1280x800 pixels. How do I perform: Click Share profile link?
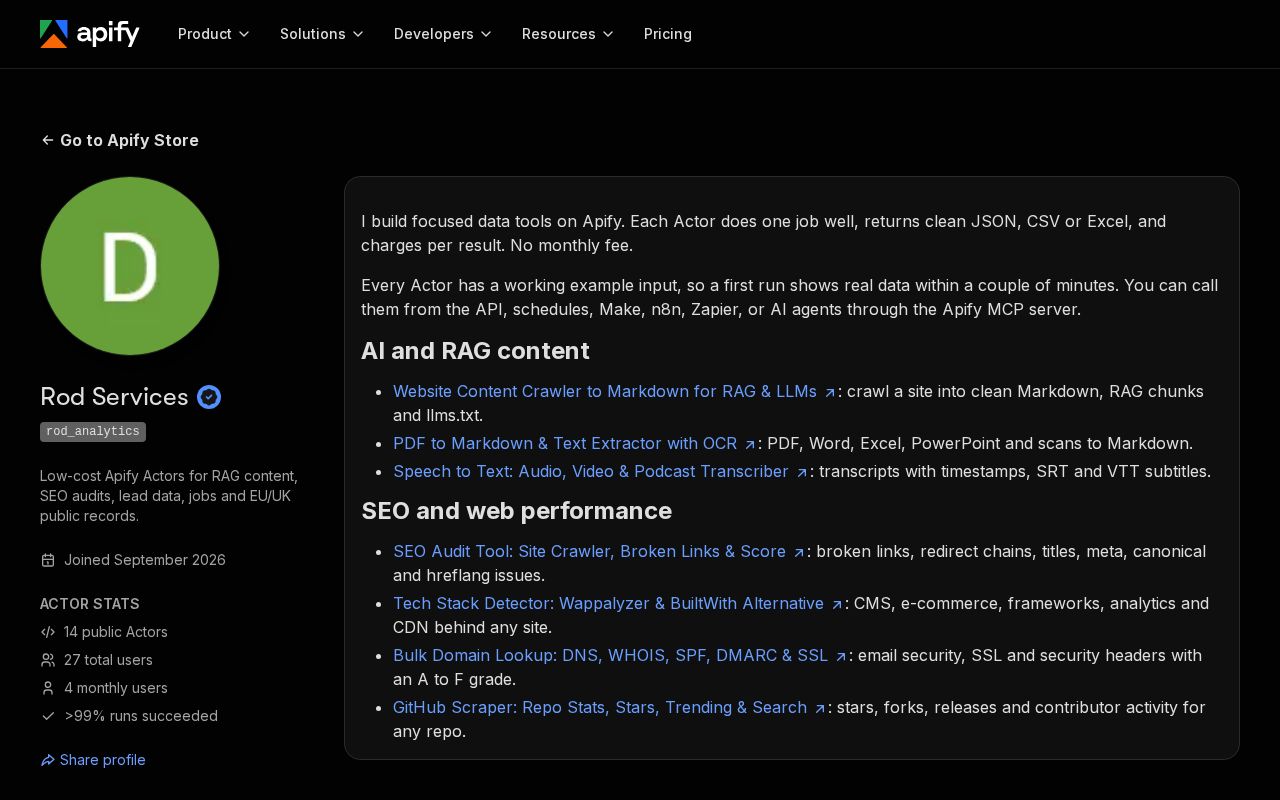93,760
